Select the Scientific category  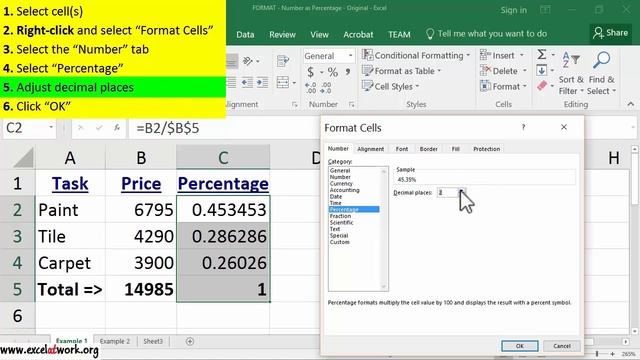[342, 222]
